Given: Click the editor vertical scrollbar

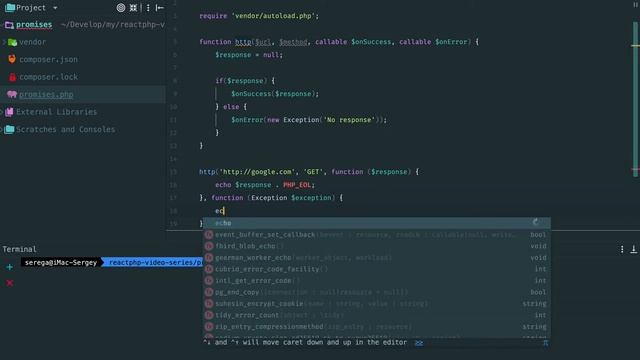Looking at the screenshot, I should [x=635, y=100].
